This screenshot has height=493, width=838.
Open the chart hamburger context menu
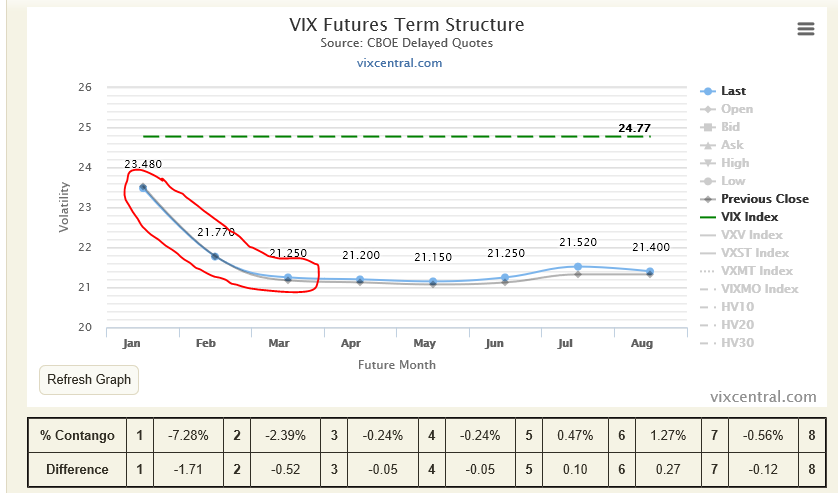(806, 29)
